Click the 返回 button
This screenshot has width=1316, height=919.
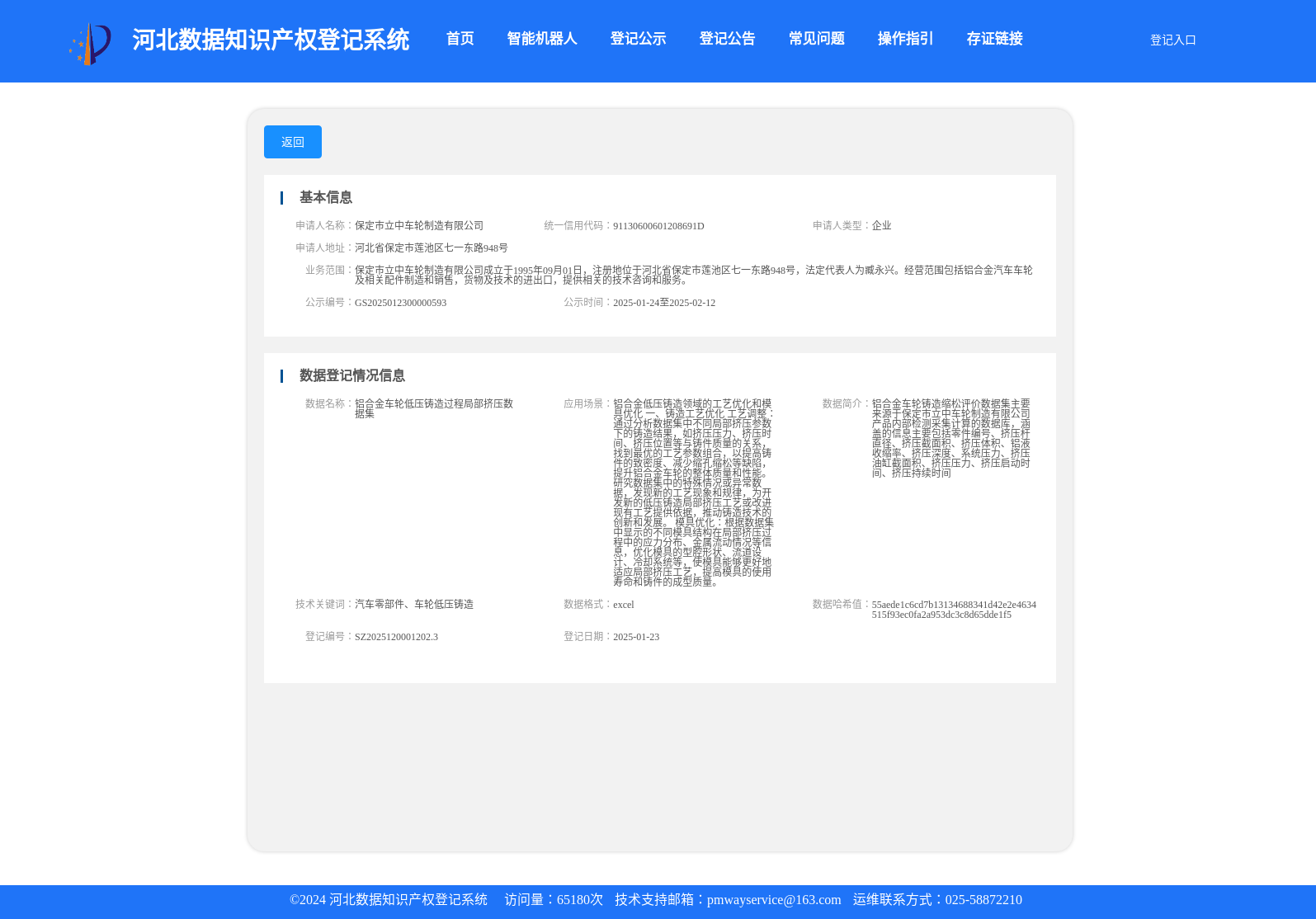point(293,142)
